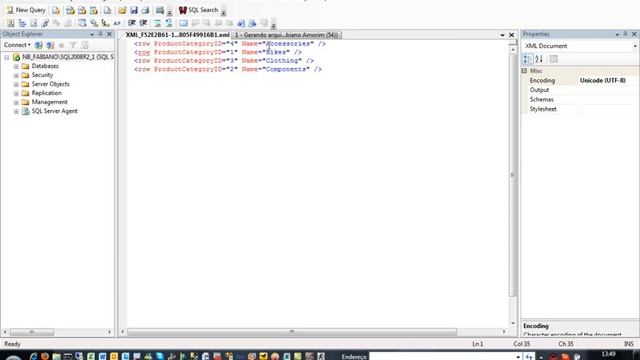Display an object member list
The image size is (640, 360).
point(82,23)
